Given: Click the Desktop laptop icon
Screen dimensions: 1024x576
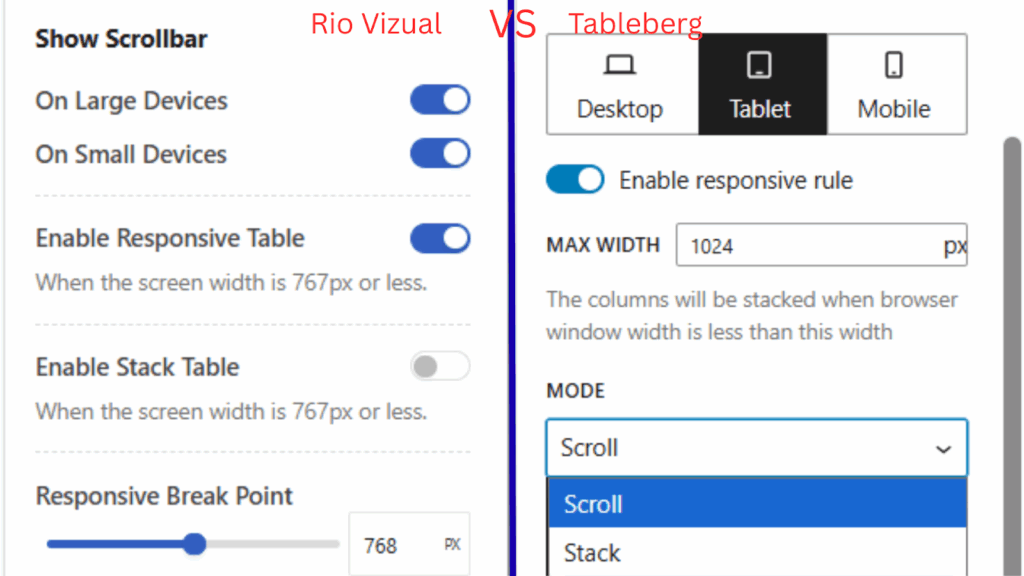Looking at the screenshot, I should [x=620, y=66].
